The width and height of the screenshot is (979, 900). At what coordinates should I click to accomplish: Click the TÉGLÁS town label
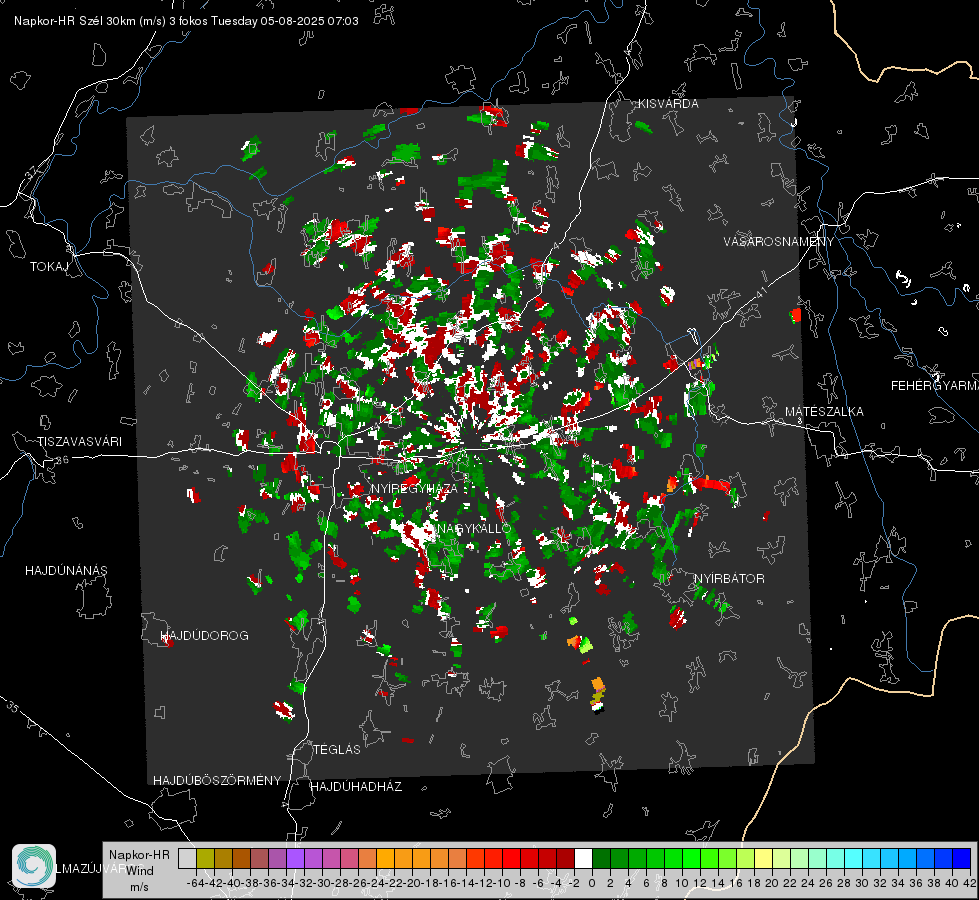coord(337,749)
